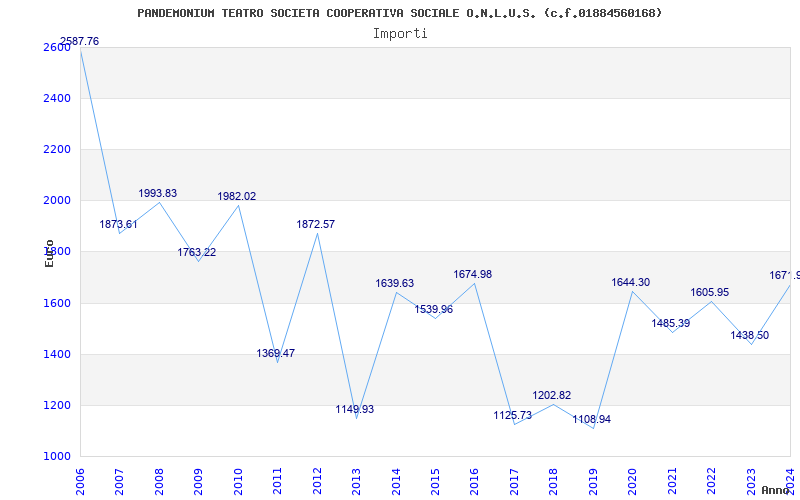This screenshot has width=800, height=500.
Task: Click the 2400 y-axis tick
Action: point(55,98)
